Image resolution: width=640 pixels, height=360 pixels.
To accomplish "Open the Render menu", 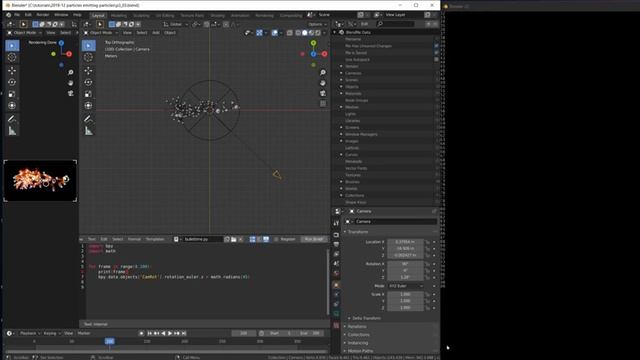I will pyautogui.click(x=42, y=15).
